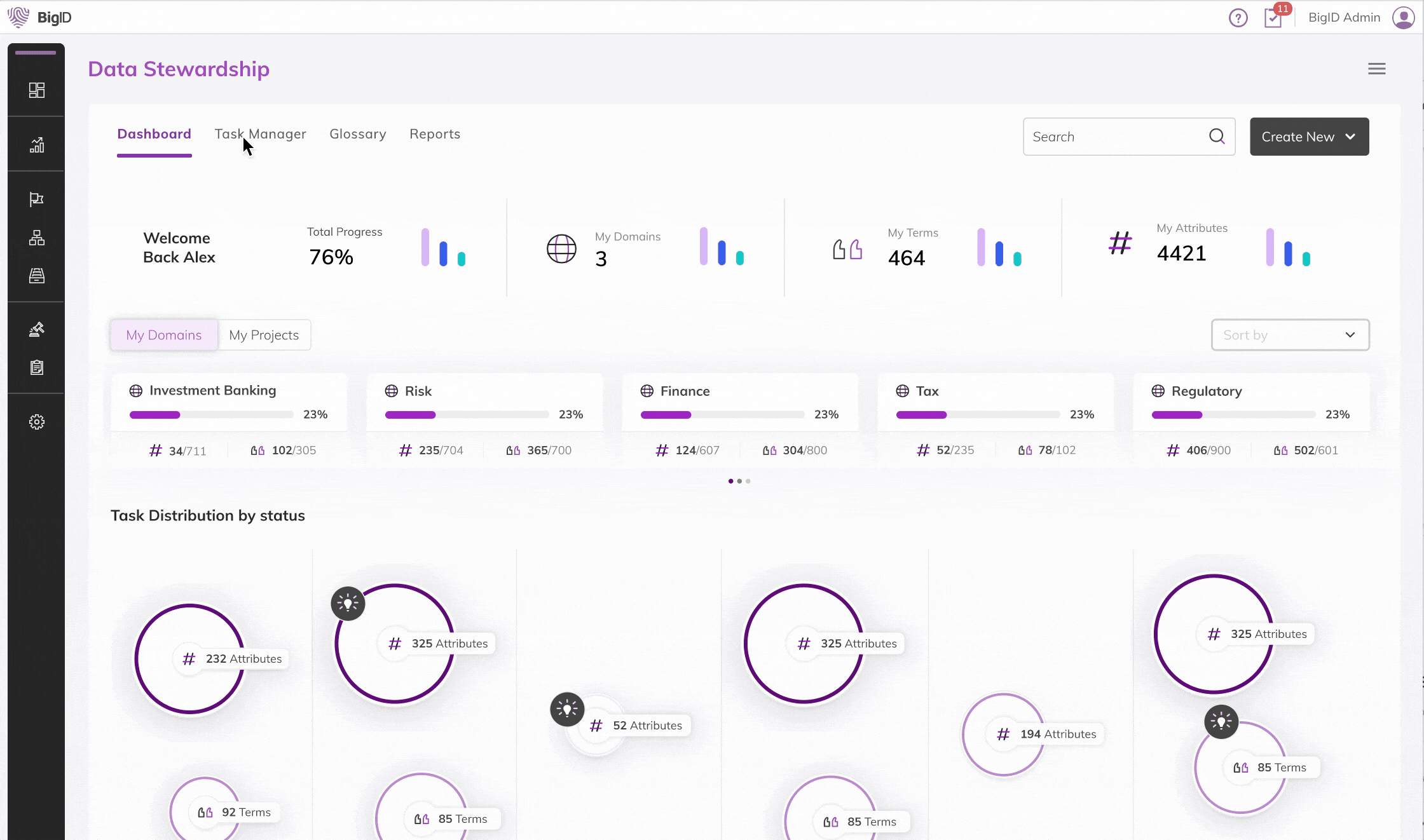Switch to the Glossary tab
This screenshot has width=1424, height=840.
click(x=357, y=134)
